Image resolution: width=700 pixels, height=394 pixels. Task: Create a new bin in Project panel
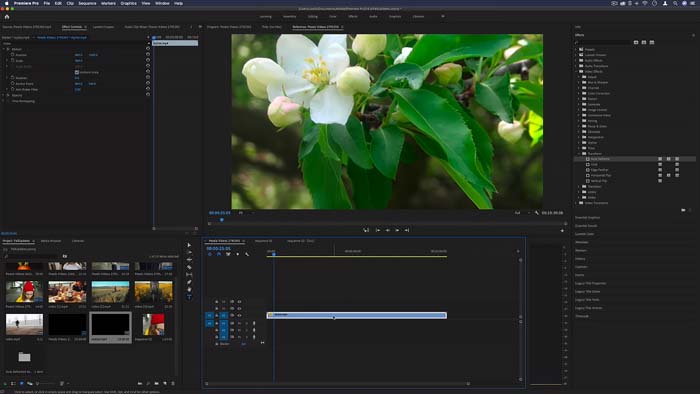(156, 383)
